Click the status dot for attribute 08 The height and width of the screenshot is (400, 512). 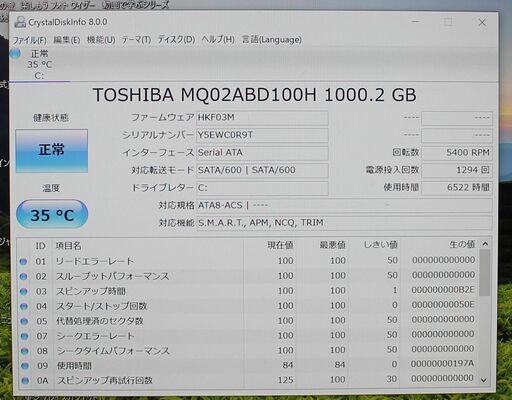pyautogui.click(x=24, y=351)
